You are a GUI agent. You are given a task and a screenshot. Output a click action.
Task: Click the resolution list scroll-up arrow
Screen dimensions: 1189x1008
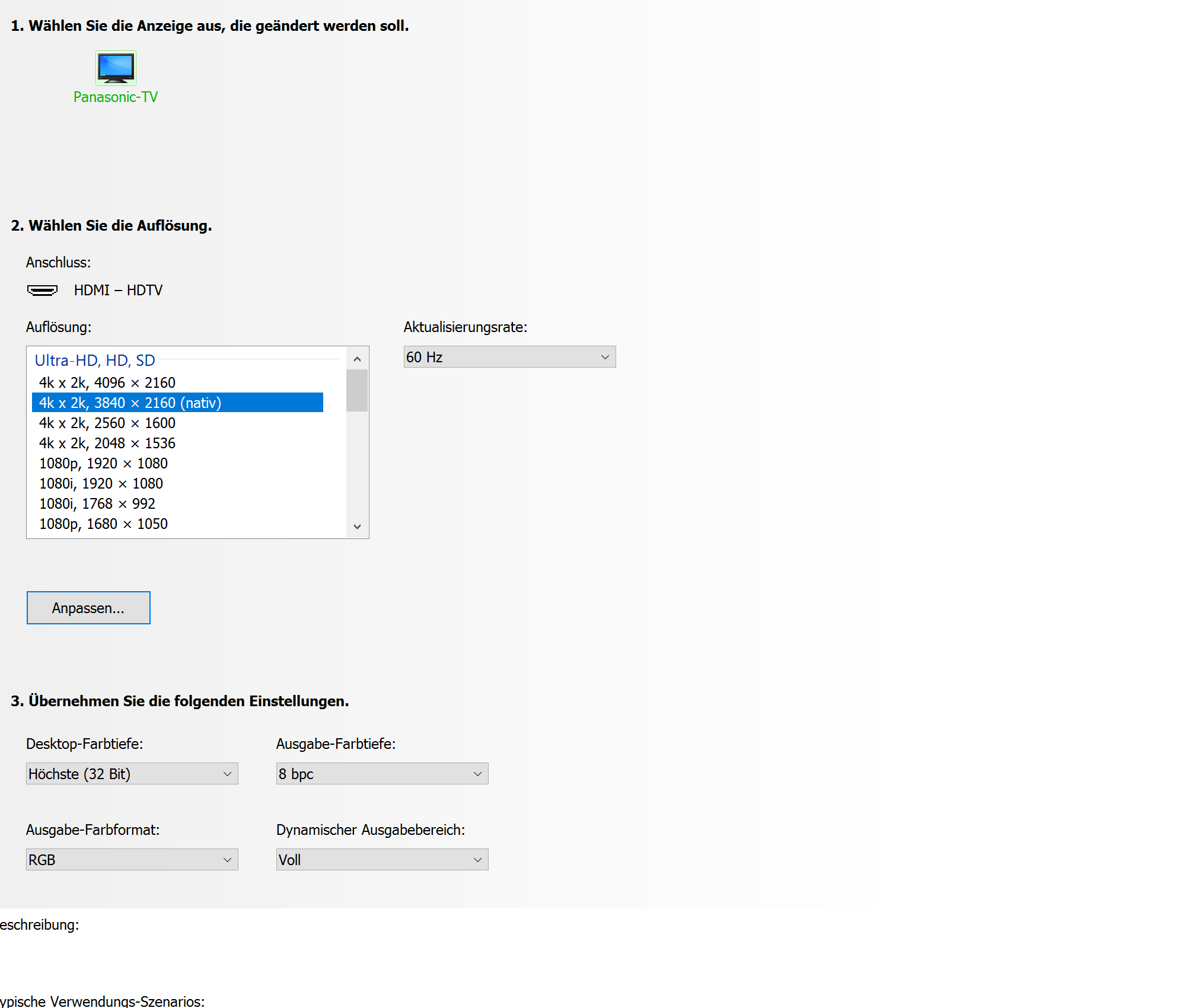point(357,359)
